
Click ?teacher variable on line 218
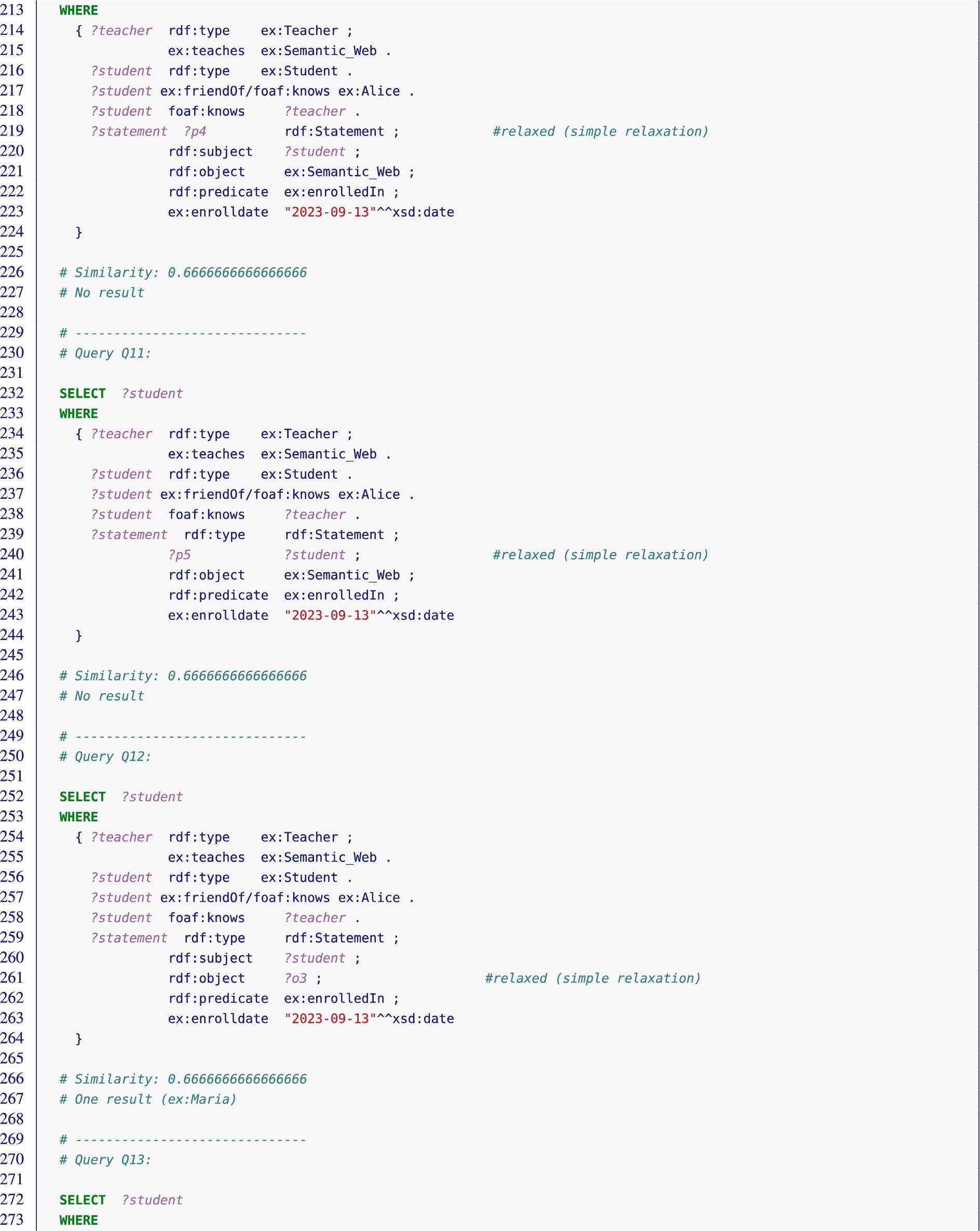pos(315,111)
